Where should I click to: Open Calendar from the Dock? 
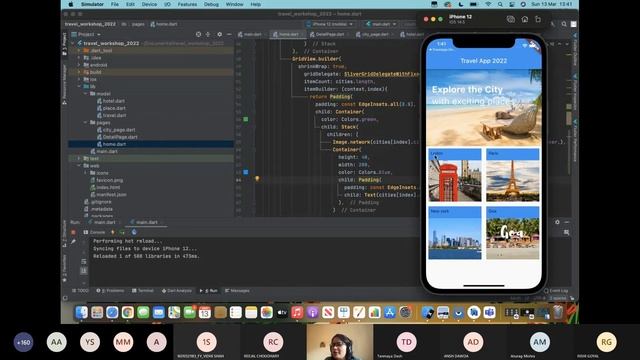coord(205,312)
